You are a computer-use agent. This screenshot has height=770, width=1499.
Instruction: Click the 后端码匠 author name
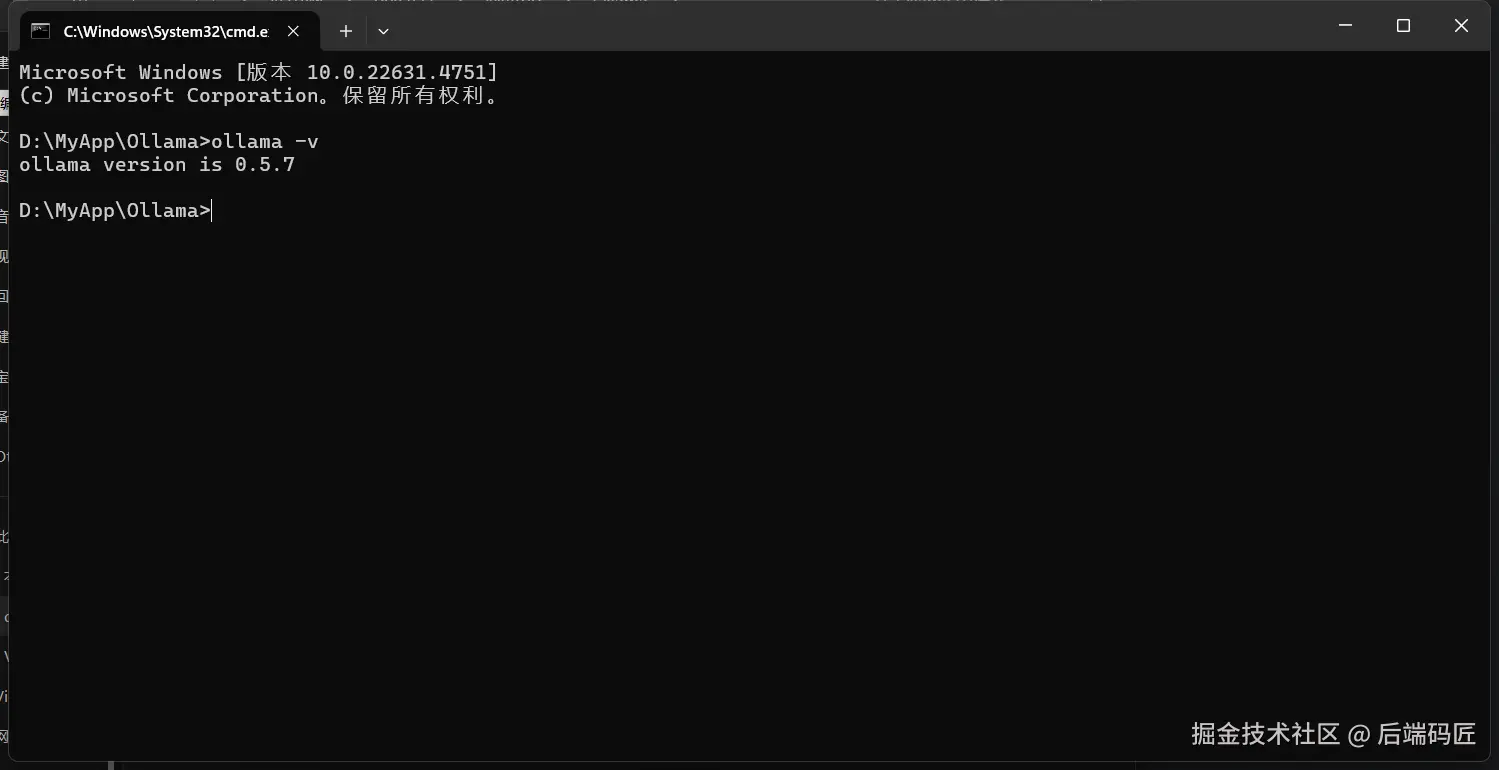tap(1427, 734)
